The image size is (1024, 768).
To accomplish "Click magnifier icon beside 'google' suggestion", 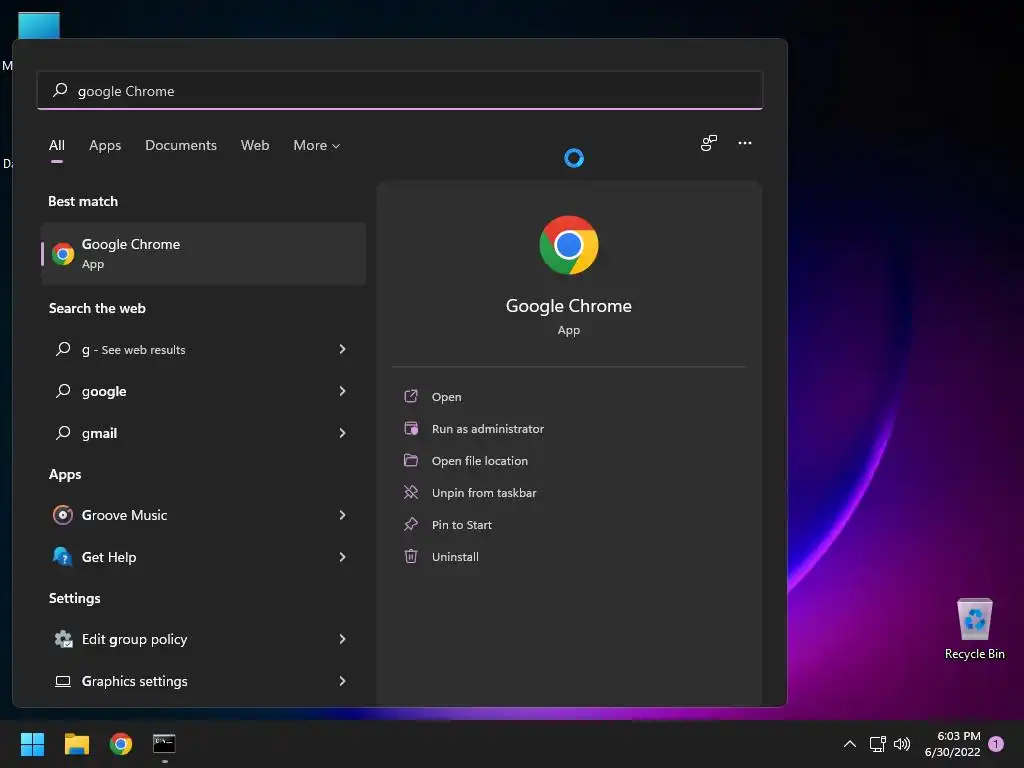I will pos(63,391).
